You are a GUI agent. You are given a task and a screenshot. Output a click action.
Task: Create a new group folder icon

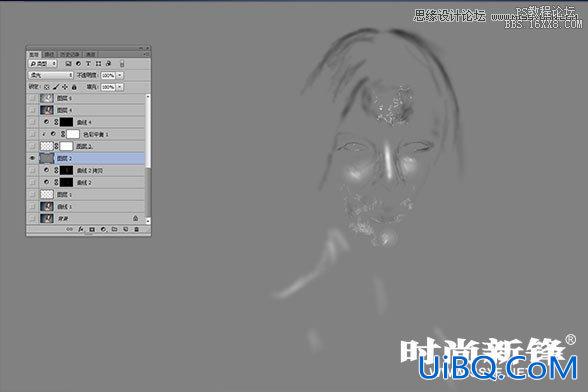(114, 229)
